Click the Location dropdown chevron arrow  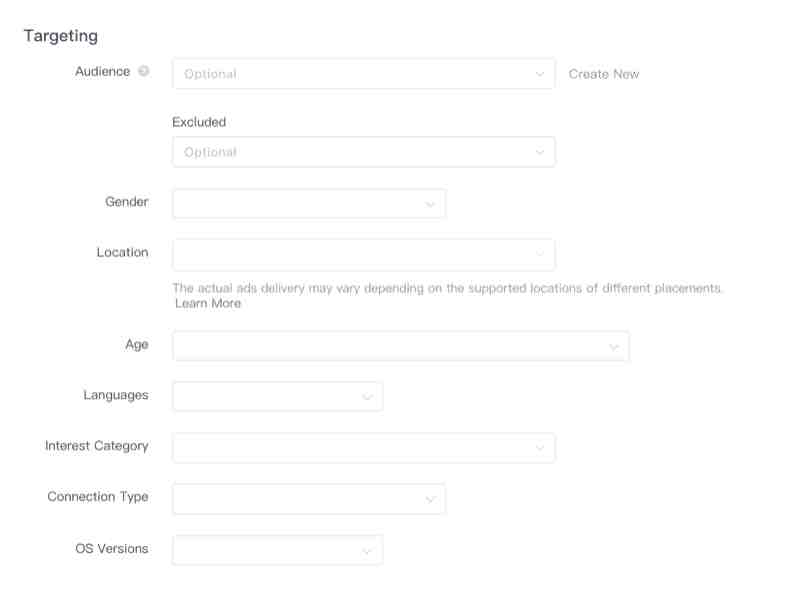[540, 254]
